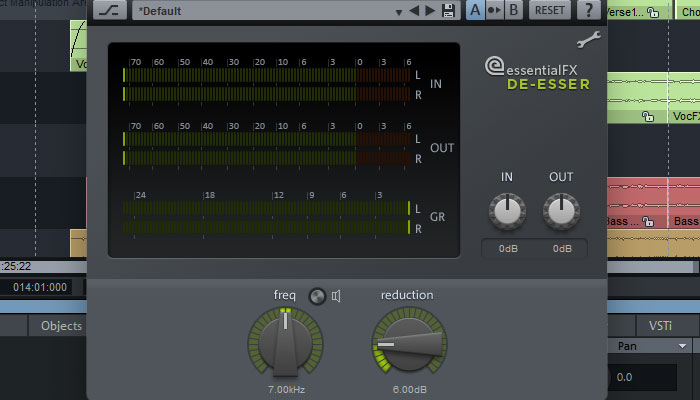Toggle the speaker solo listen icon

[336, 296]
